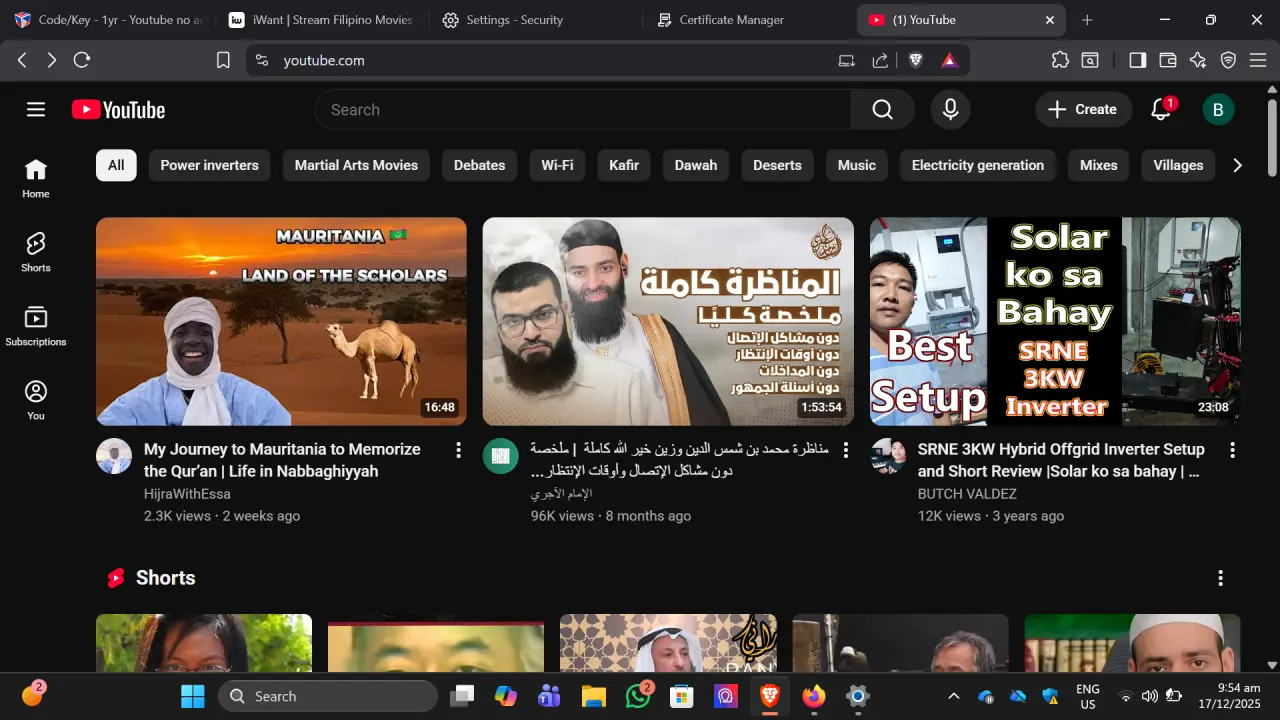
Task: Click the Brave Shields lion icon
Action: [915, 60]
